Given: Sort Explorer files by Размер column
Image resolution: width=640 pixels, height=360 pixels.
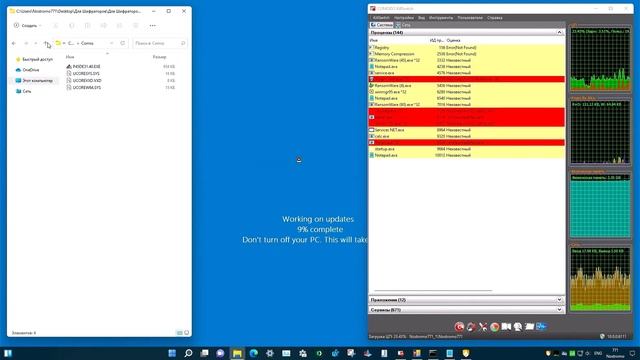Looking at the screenshot, I should [159, 57].
